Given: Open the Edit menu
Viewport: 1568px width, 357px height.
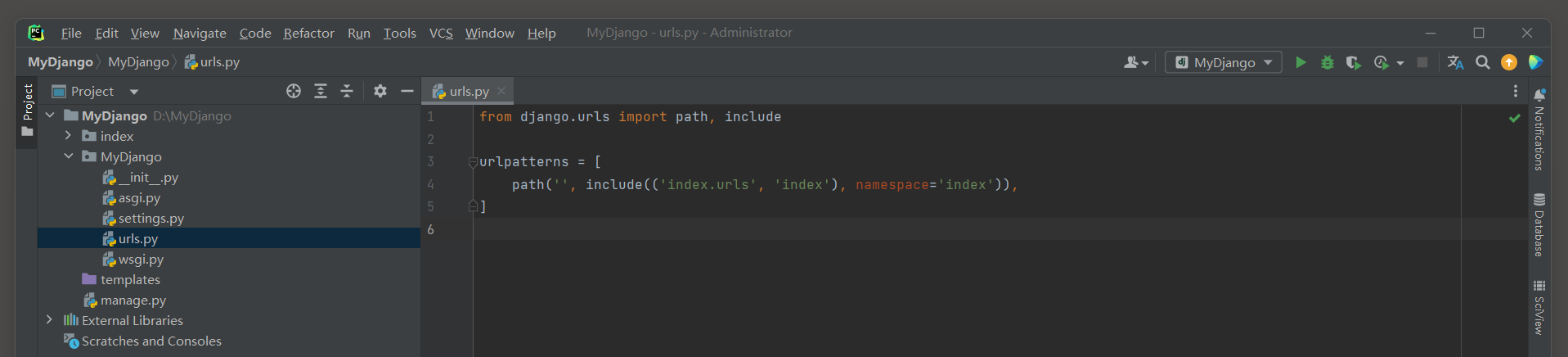Looking at the screenshot, I should 106,33.
